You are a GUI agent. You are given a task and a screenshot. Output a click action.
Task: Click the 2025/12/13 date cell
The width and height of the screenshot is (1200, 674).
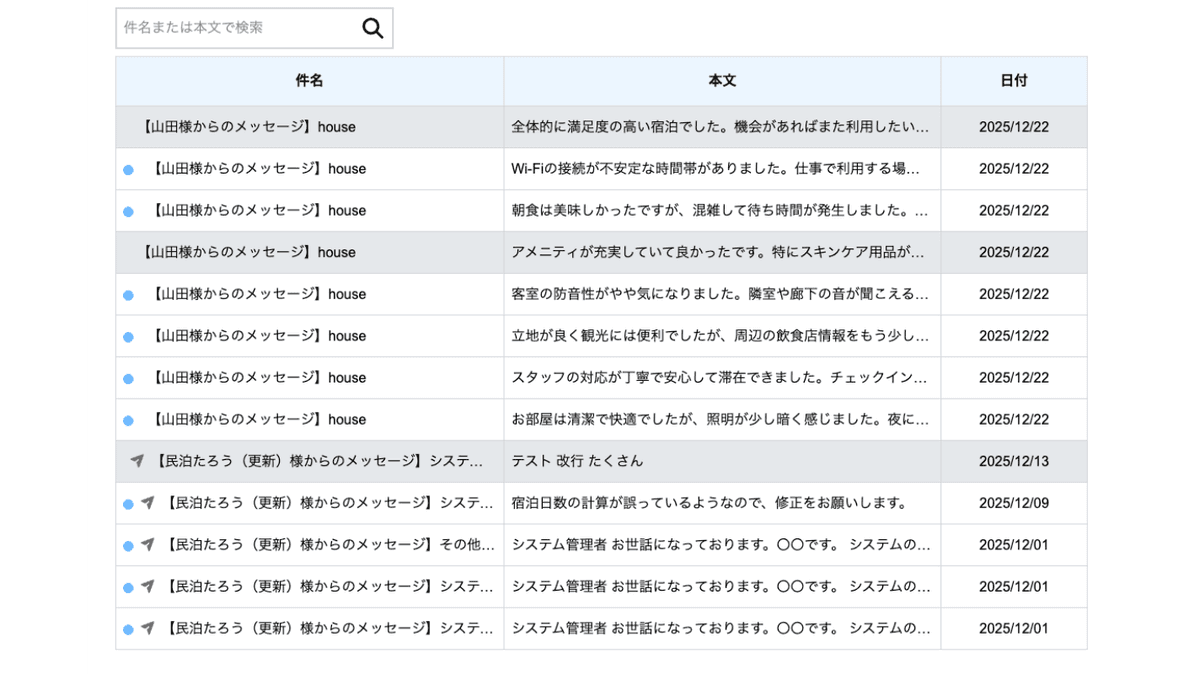click(1013, 461)
